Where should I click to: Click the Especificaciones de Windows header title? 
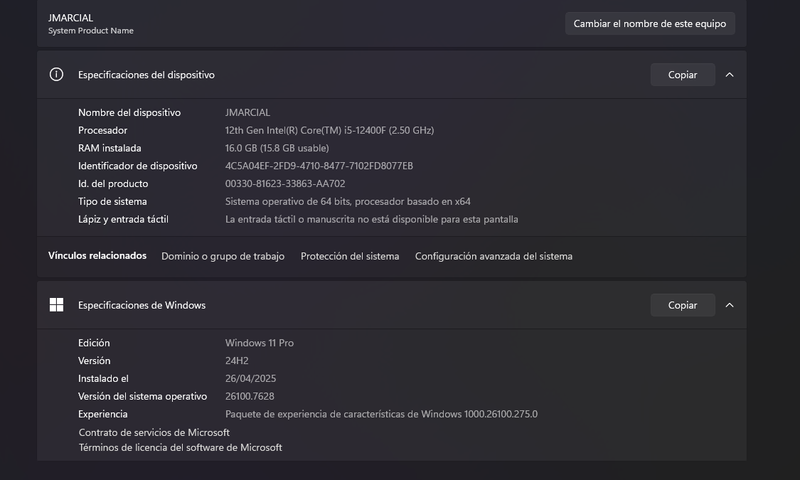[x=142, y=305]
